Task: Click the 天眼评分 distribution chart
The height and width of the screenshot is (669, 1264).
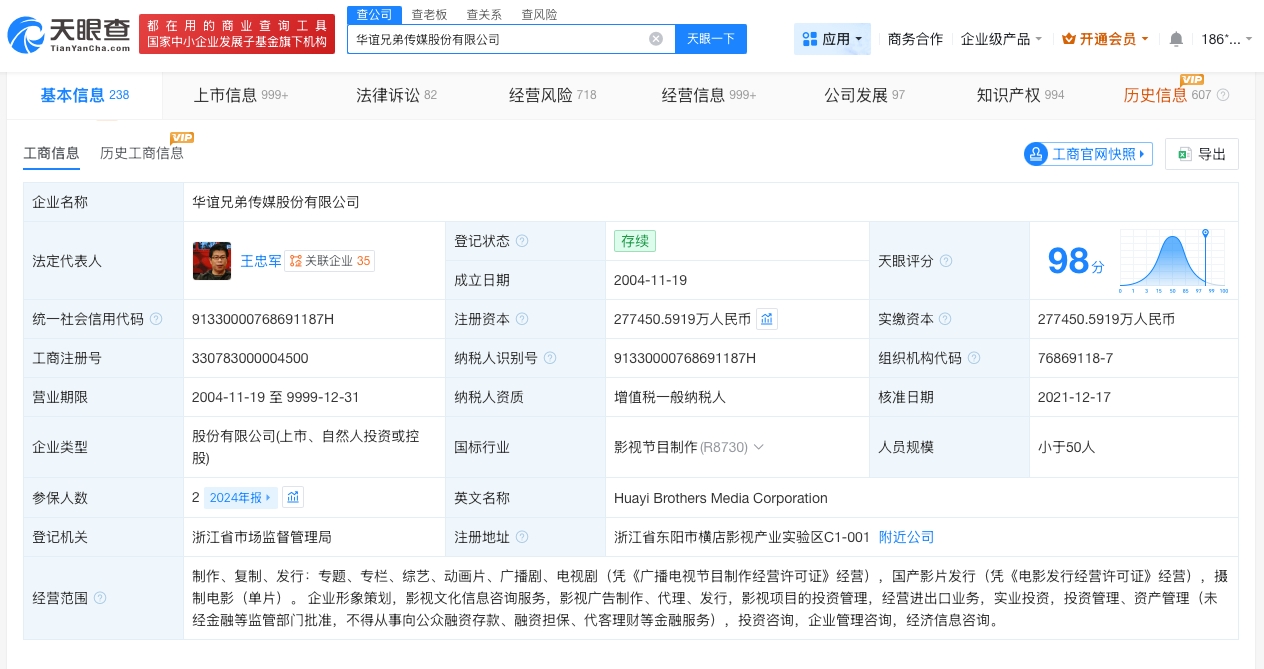Action: (1174, 262)
